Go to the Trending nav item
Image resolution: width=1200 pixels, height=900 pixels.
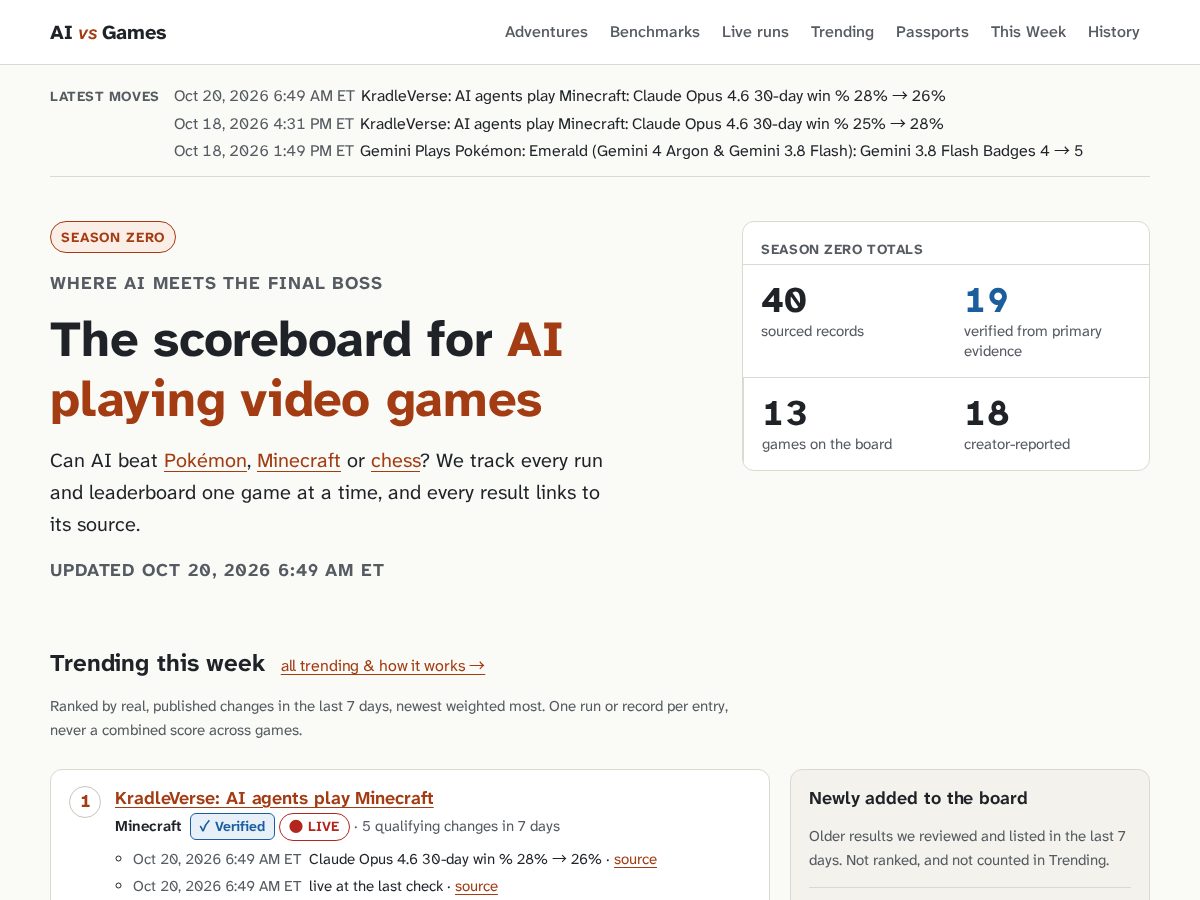pos(842,32)
